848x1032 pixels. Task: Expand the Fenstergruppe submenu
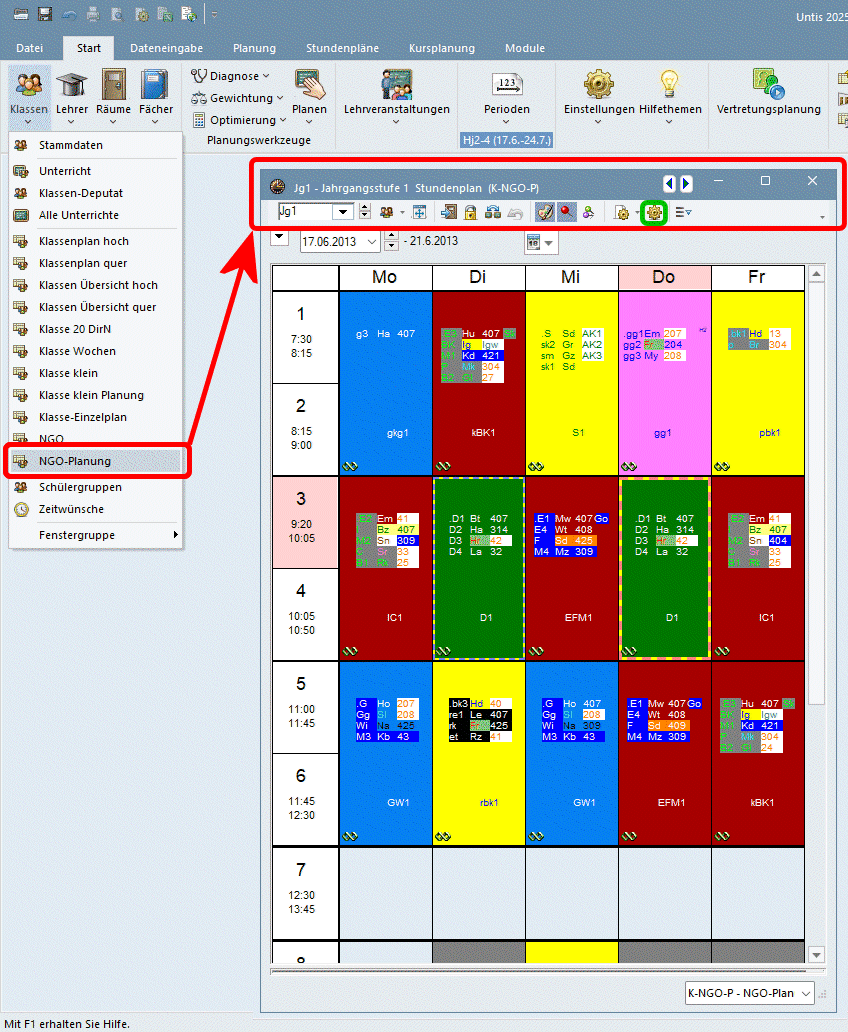click(96, 535)
